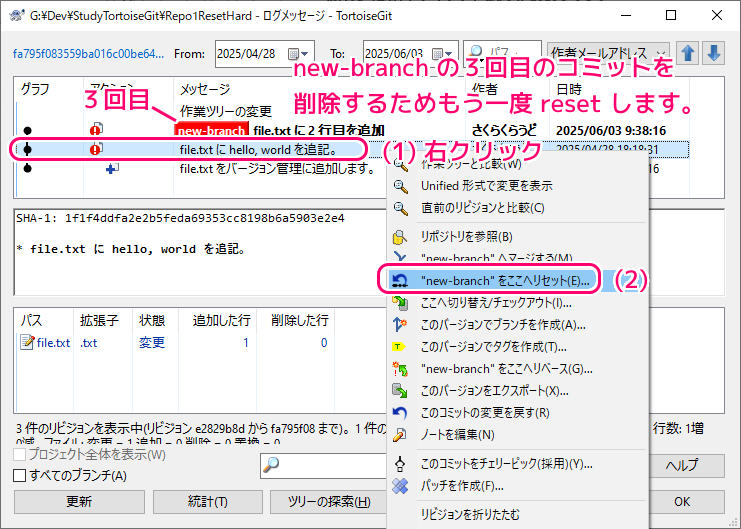Choose 'このバージョンでタグを作成(T)...' menu item
This screenshot has width=741, height=529.
tap(517, 347)
